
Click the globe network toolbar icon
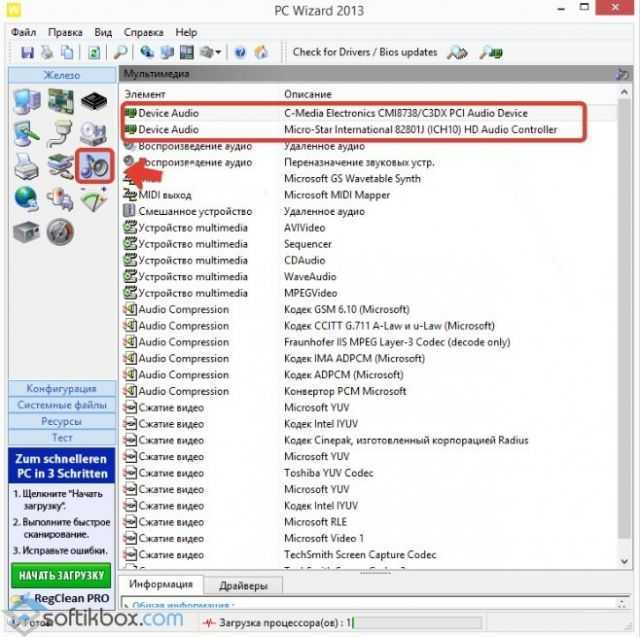click(x=147, y=53)
